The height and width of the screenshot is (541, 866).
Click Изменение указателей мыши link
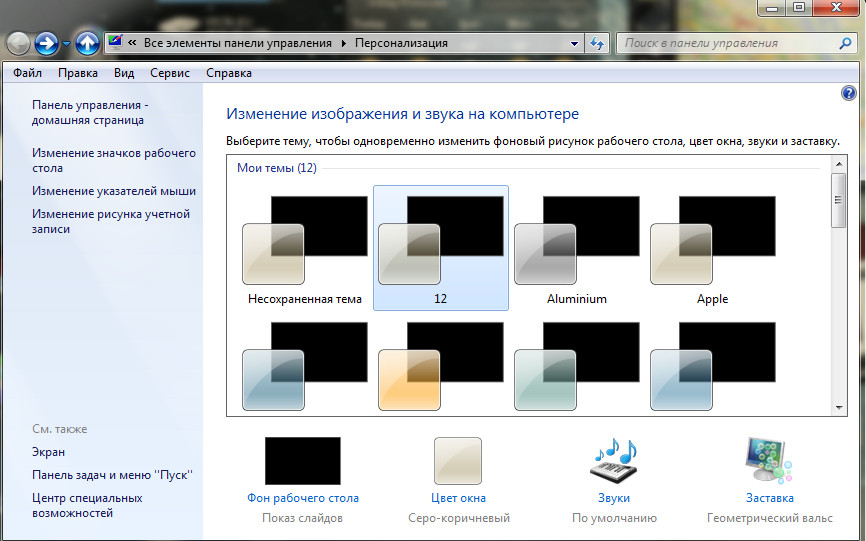point(113,191)
